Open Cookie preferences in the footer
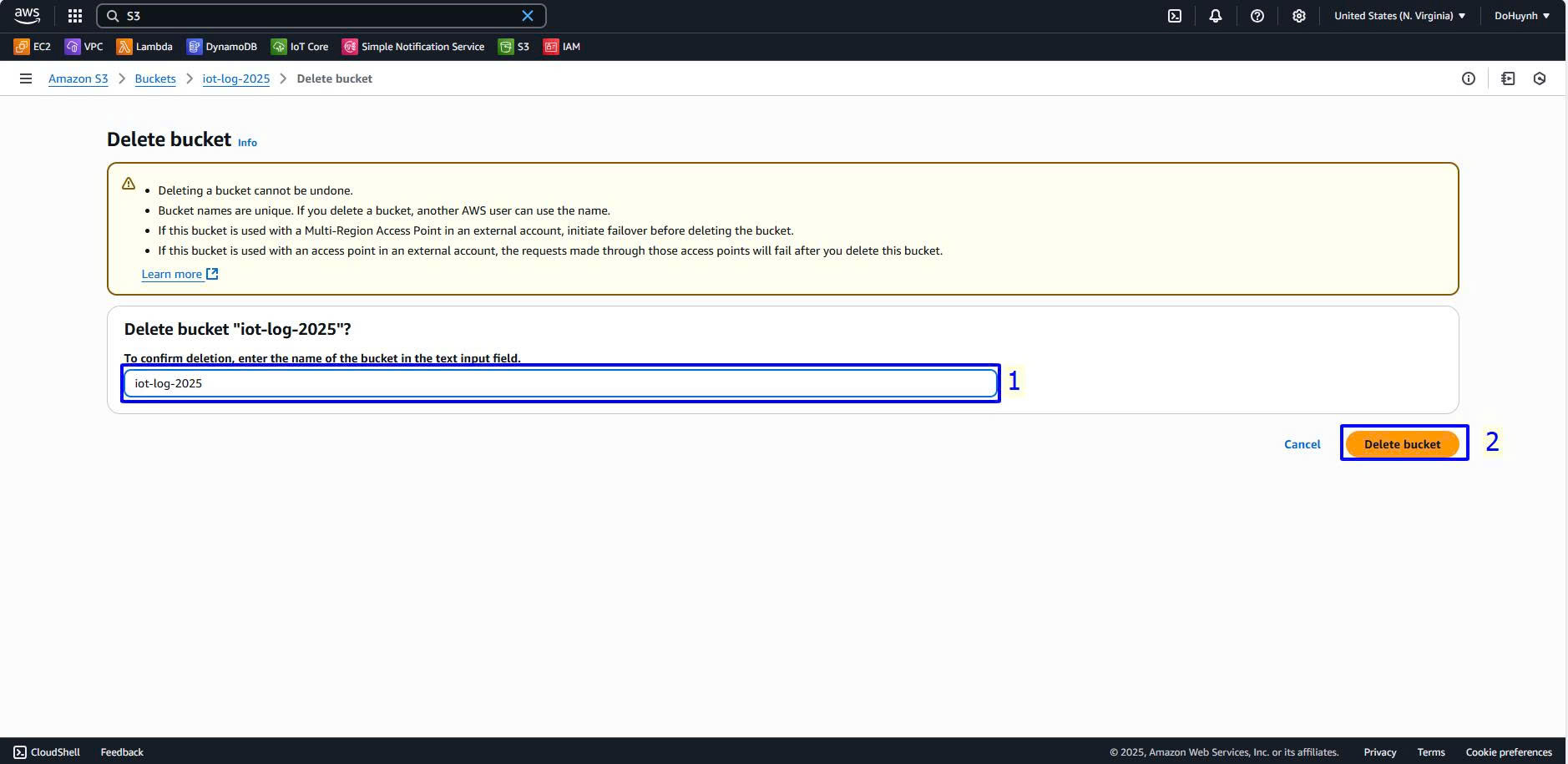1568x764 pixels. pos(1508,752)
